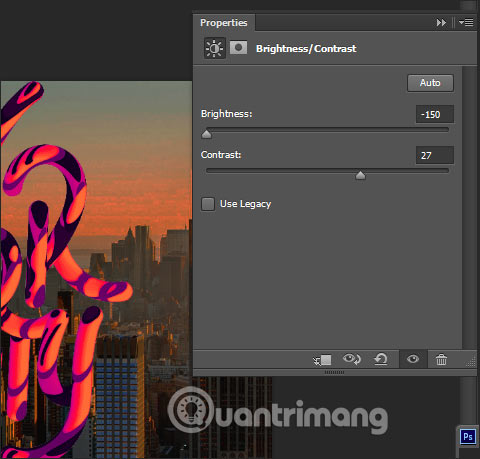
Task: Click the Brightness slider handle
Action: tap(207, 134)
